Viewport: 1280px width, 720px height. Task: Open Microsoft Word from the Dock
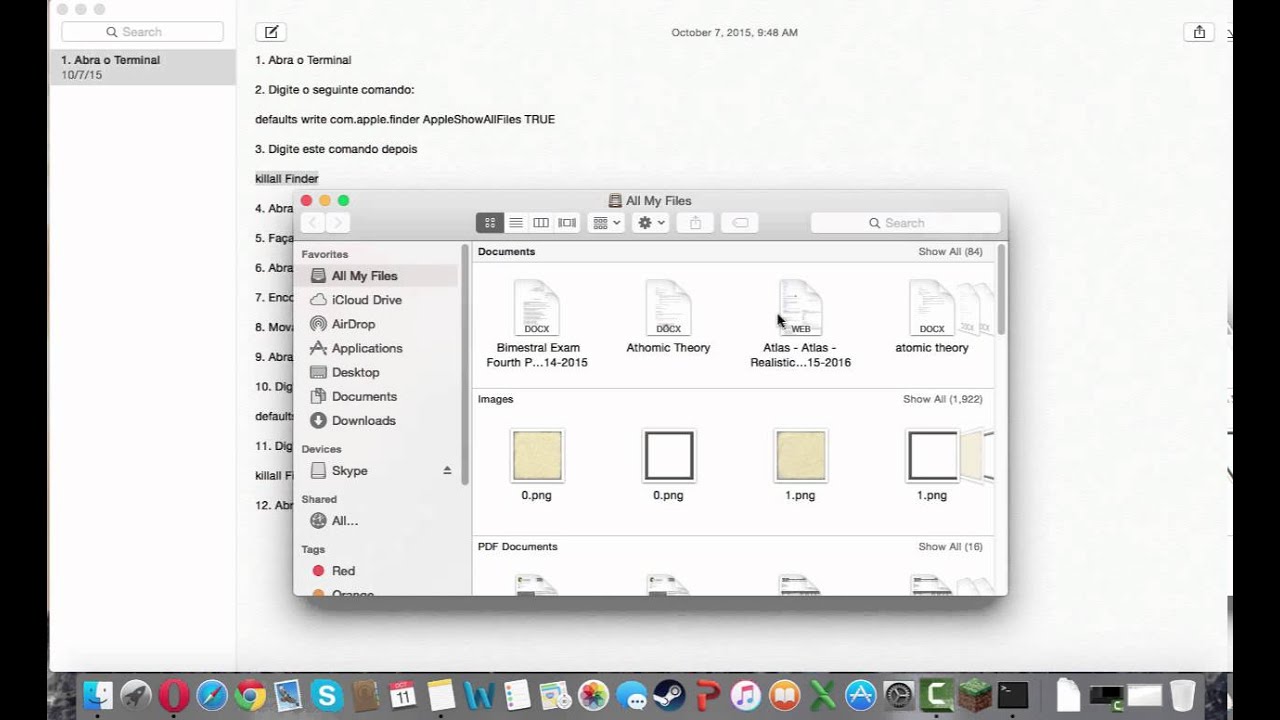[479, 695]
